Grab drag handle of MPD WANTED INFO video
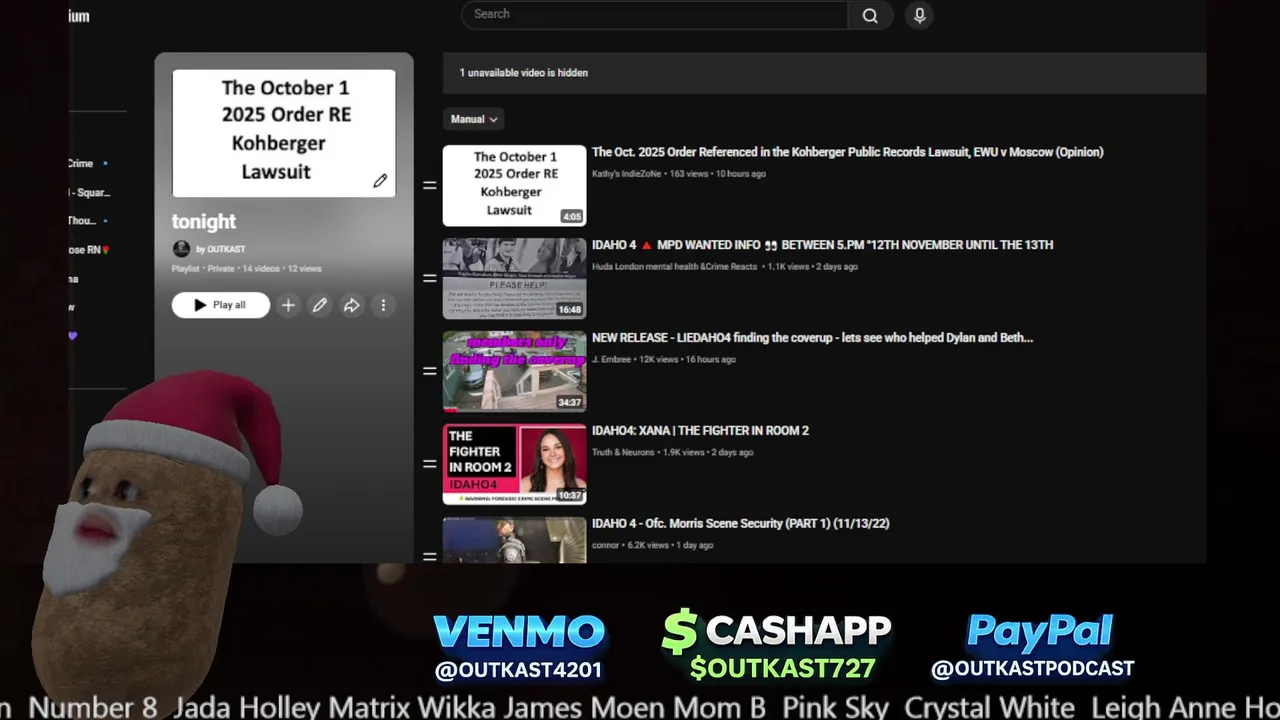 pos(430,278)
